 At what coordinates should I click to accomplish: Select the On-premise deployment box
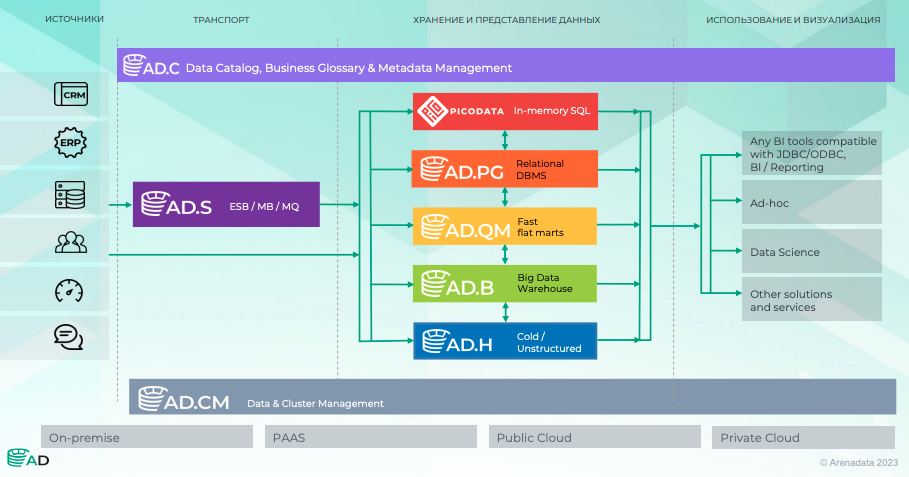click(x=147, y=437)
